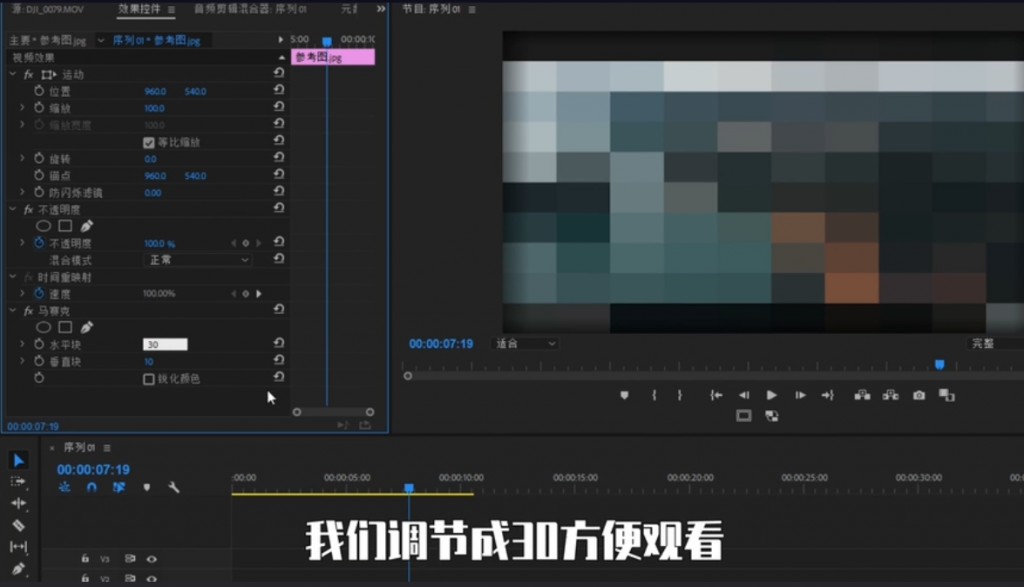Select the Razor tool in the toolbar
This screenshot has width=1024, height=587.
tap(18, 525)
